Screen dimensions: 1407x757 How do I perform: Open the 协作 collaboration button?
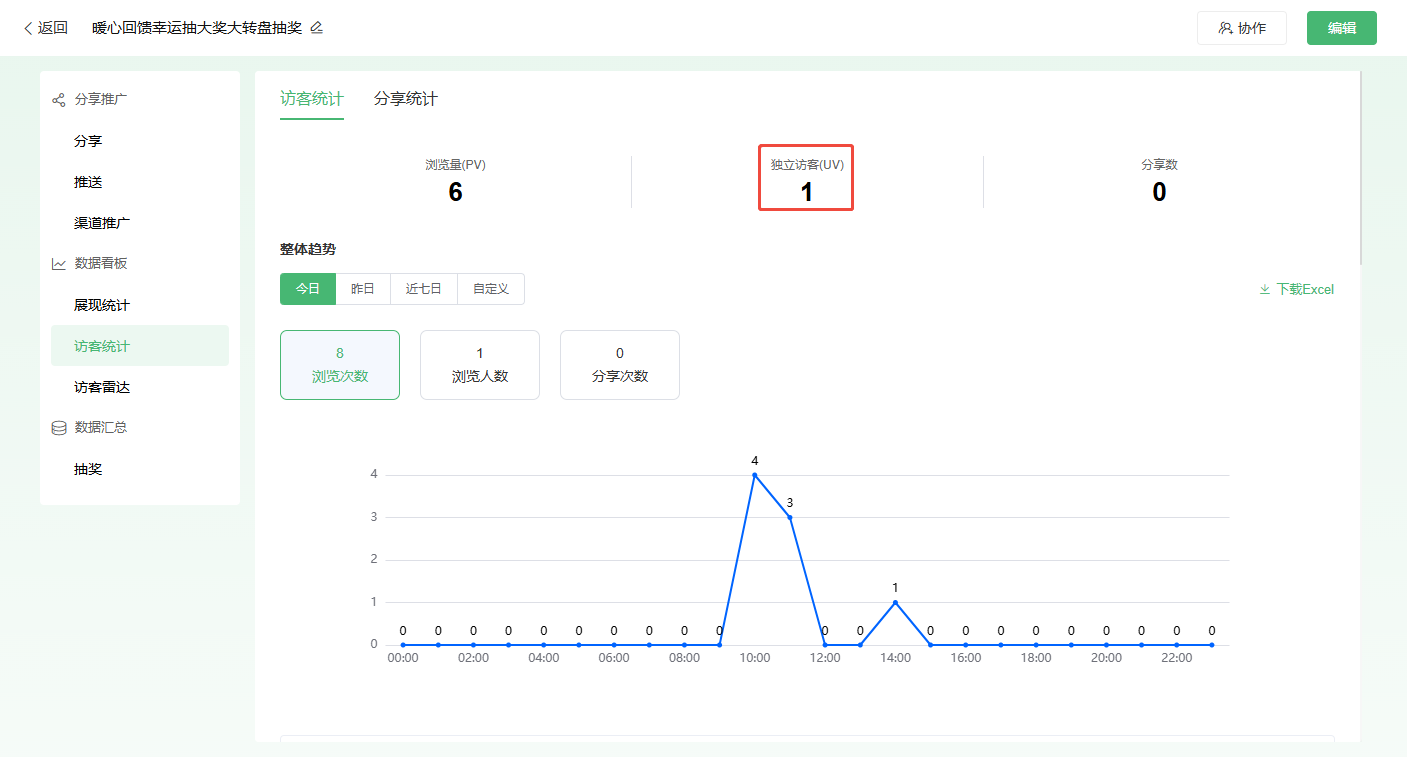point(1241,28)
